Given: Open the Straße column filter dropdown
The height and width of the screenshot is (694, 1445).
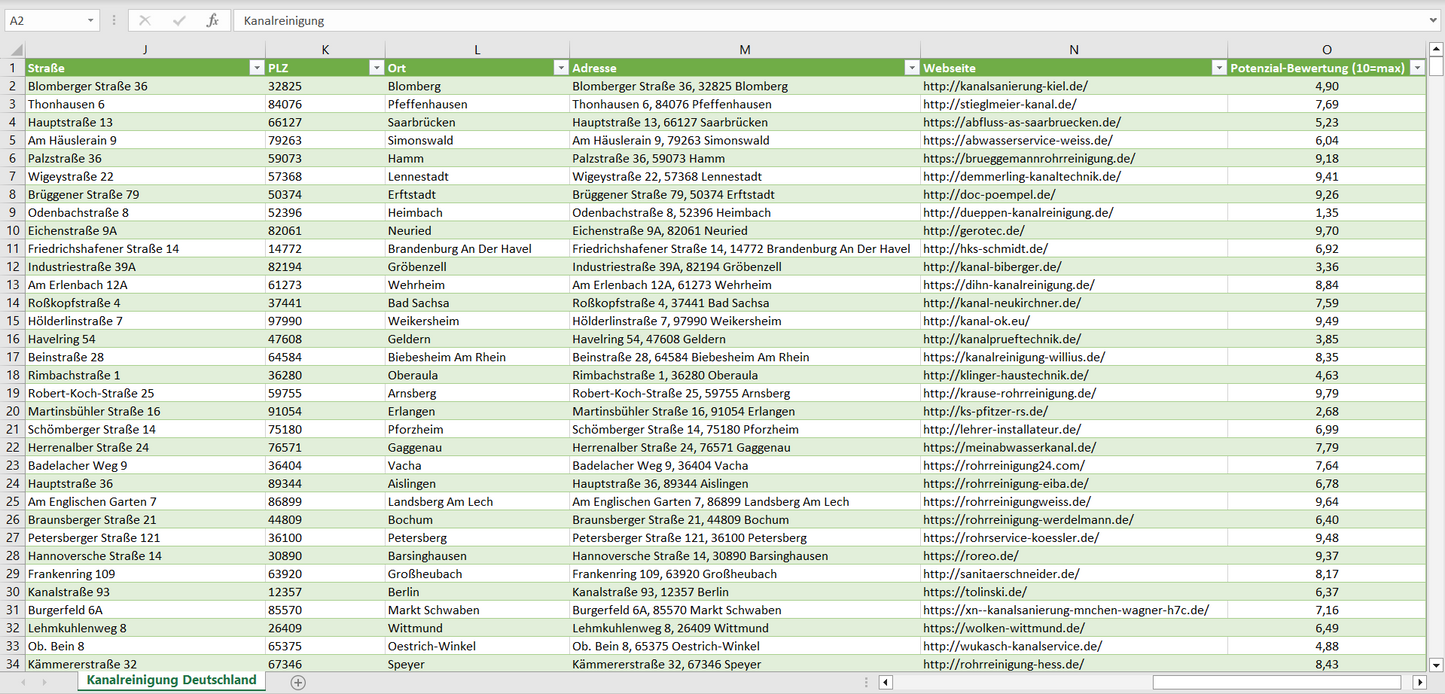Looking at the screenshot, I should [x=256, y=68].
